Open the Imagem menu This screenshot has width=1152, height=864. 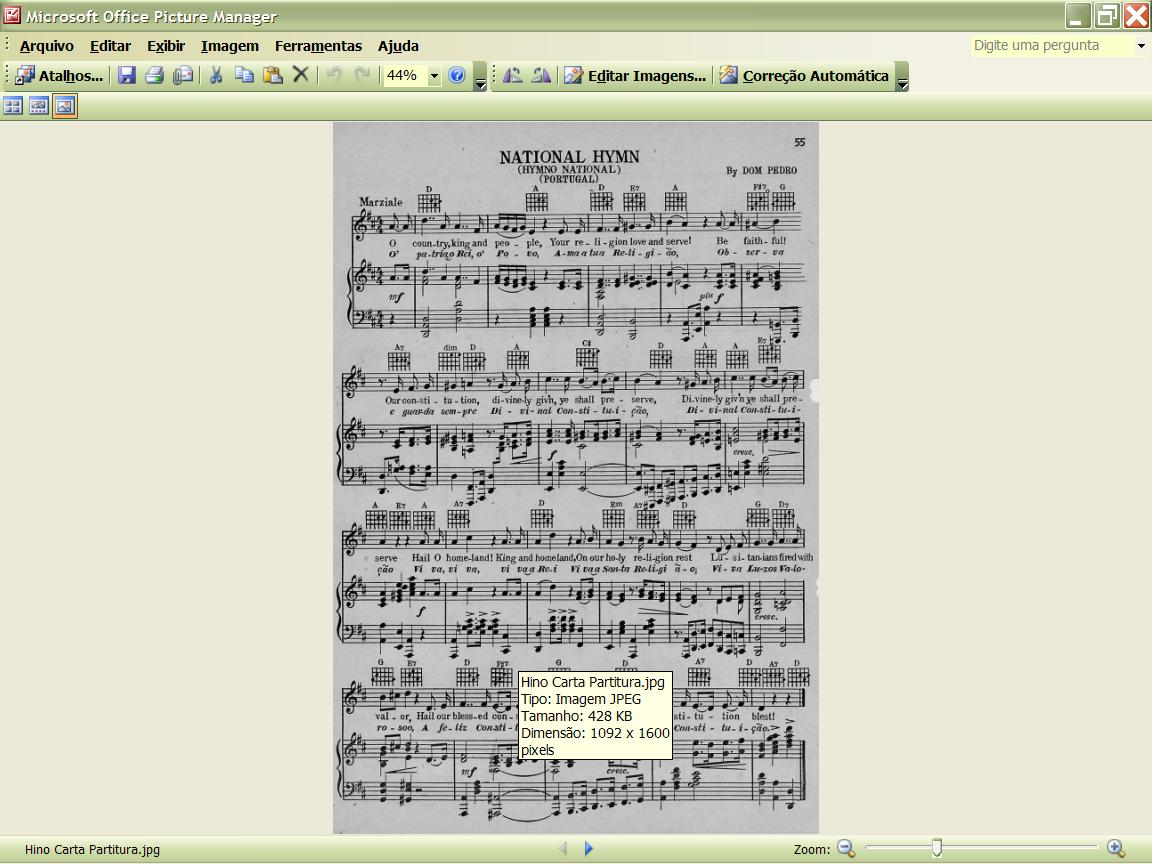230,46
